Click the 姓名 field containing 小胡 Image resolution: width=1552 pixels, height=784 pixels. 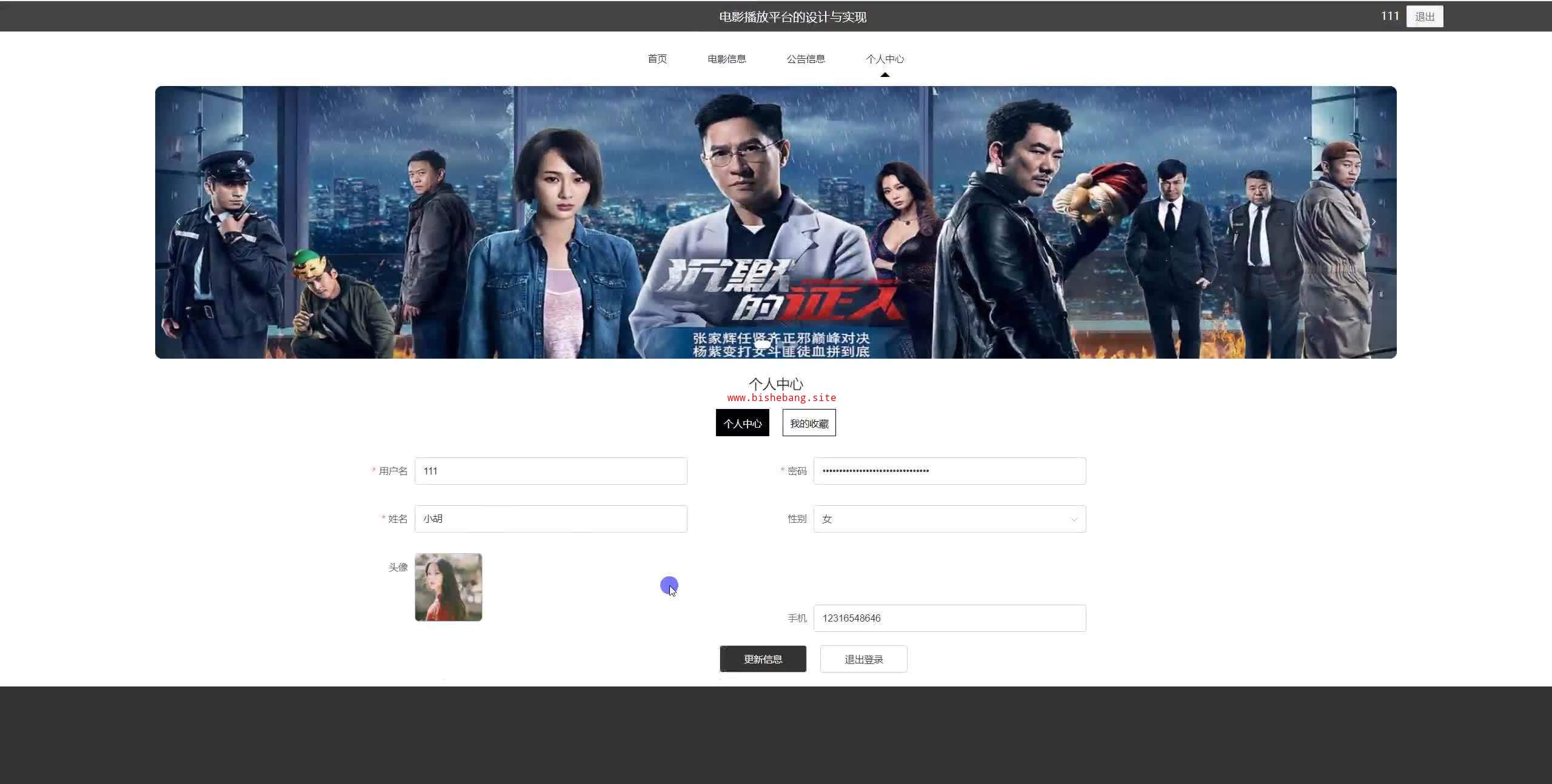click(550, 519)
